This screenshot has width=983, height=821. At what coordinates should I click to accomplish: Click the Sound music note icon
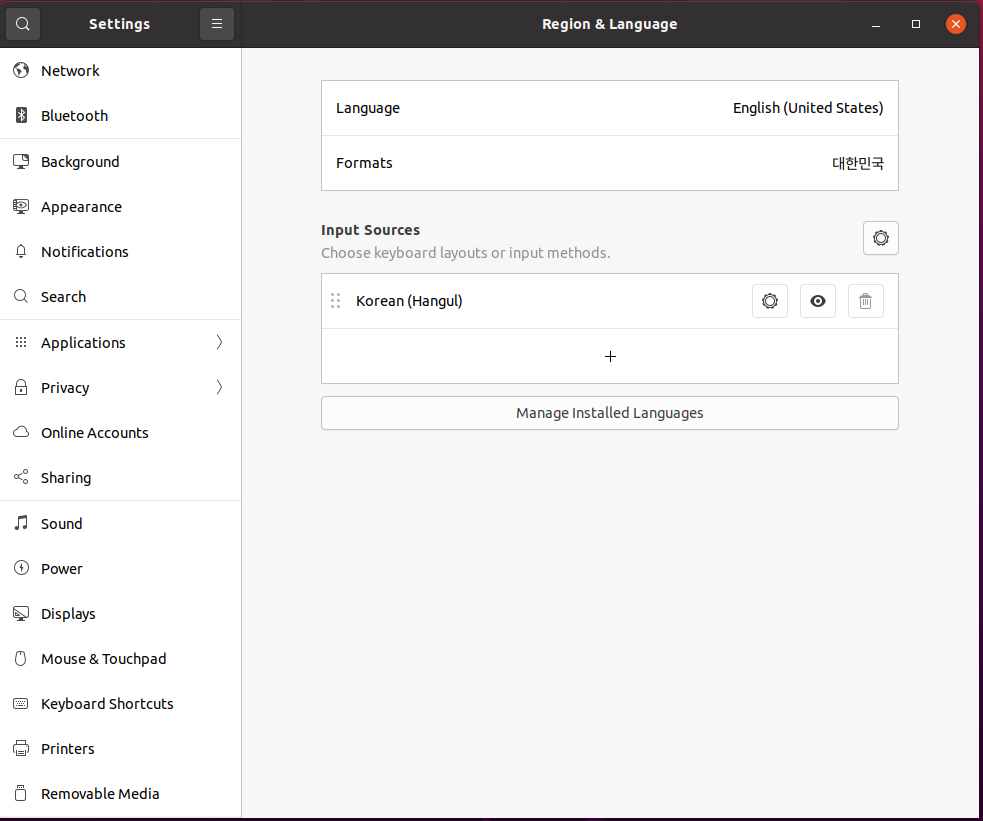[21, 523]
